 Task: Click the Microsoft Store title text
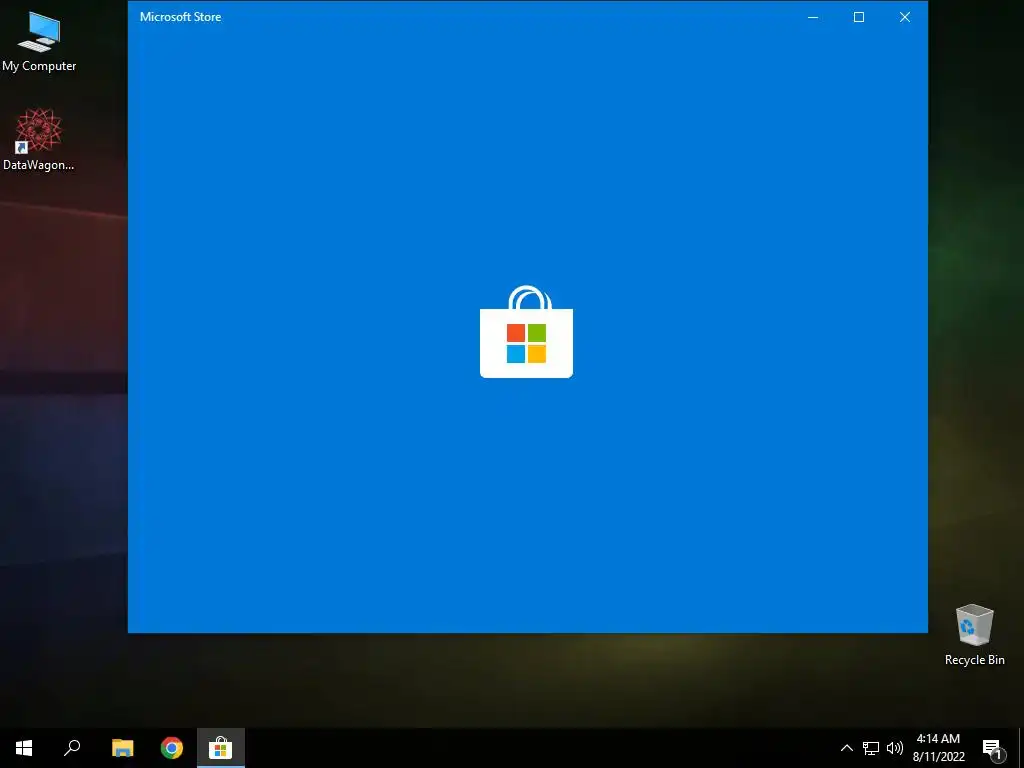pos(180,17)
